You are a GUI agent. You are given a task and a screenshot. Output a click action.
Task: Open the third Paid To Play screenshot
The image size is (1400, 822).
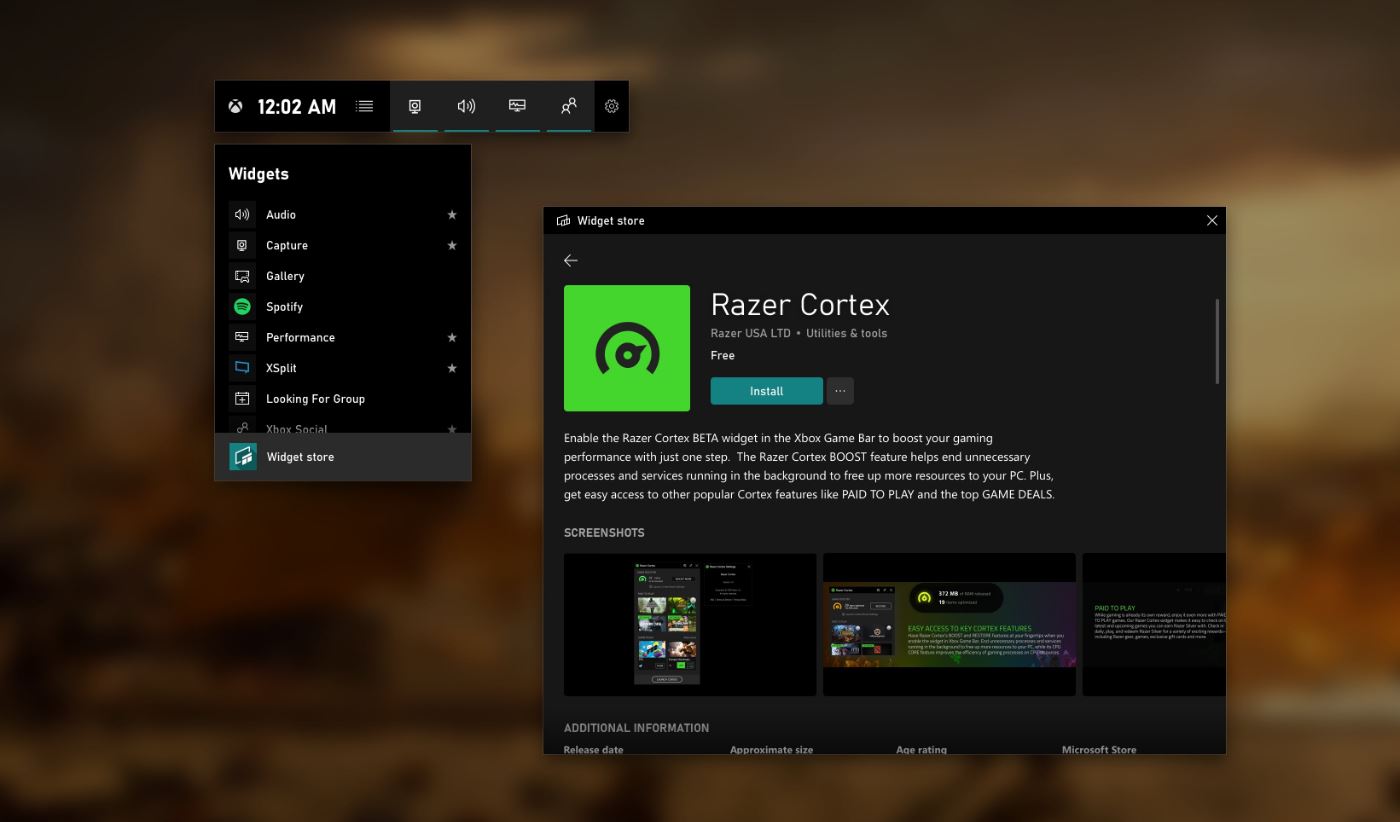pyautogui.click(x=1154, y=624)
